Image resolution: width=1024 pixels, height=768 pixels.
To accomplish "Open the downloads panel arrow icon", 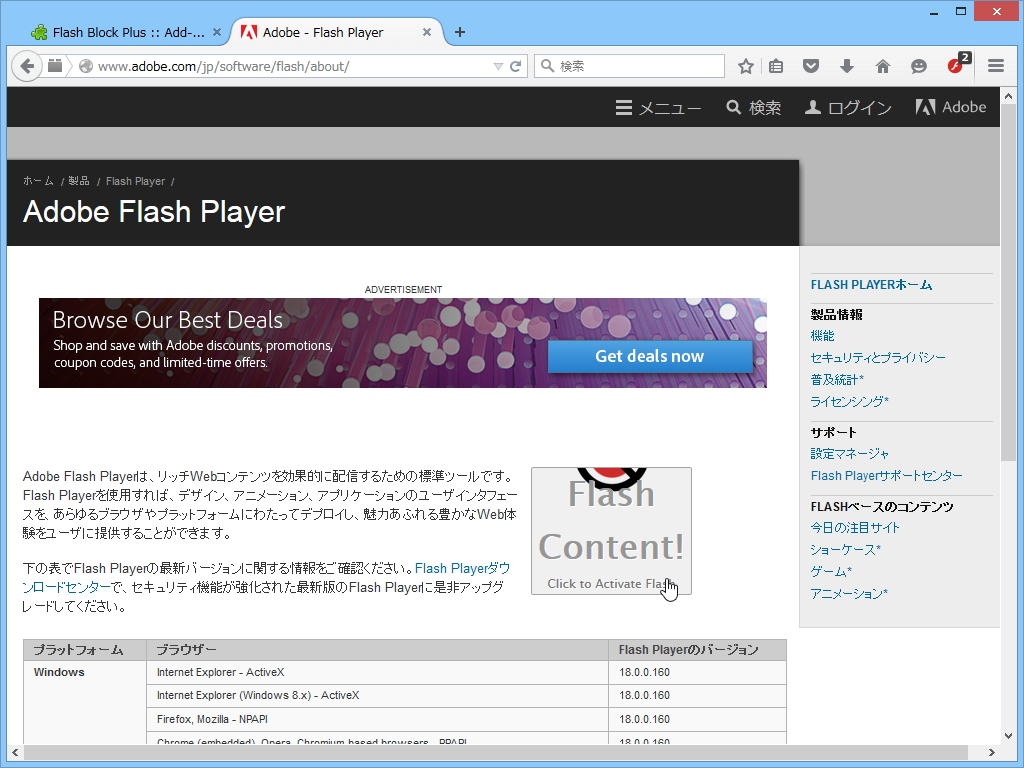I will tap(847, 66).
